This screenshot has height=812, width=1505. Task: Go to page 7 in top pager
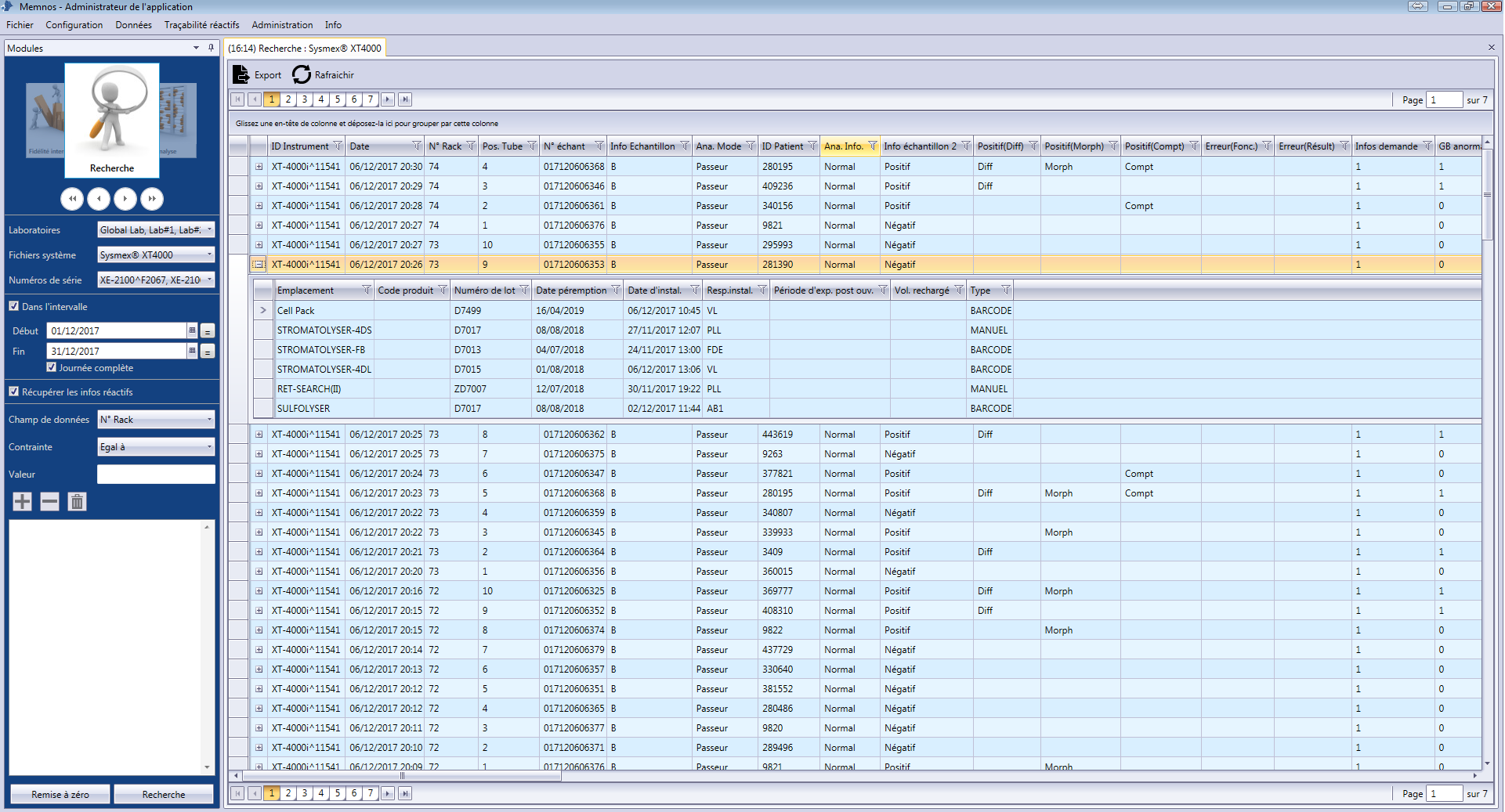tap(371, 99)
